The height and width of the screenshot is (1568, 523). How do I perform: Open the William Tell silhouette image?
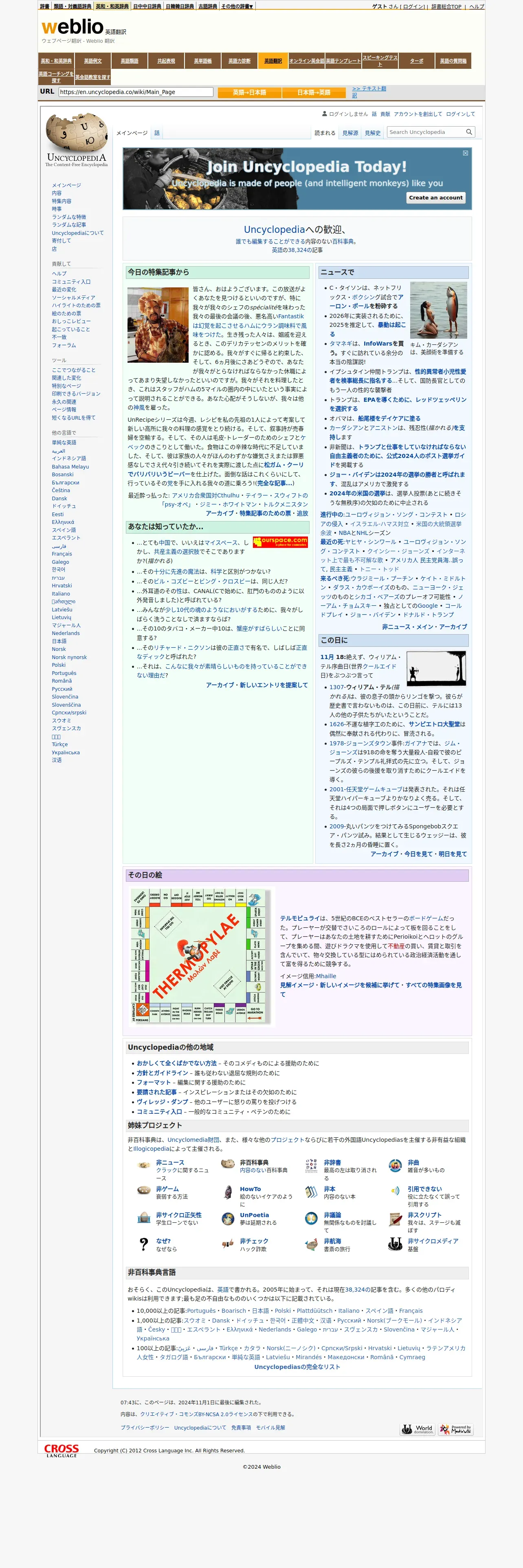[436, 668]
